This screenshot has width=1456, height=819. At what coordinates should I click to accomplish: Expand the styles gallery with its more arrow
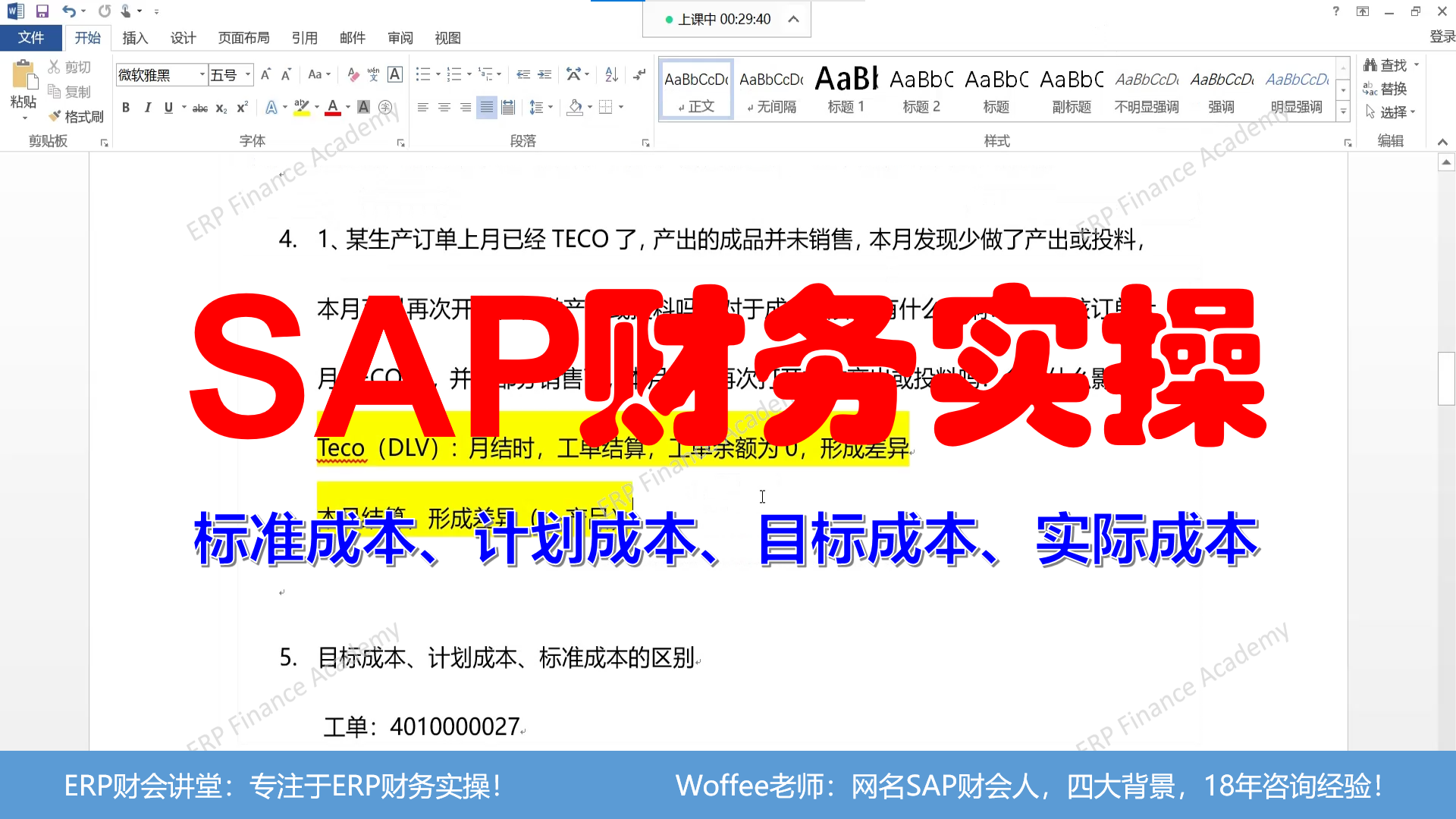tap(1343, 111)
